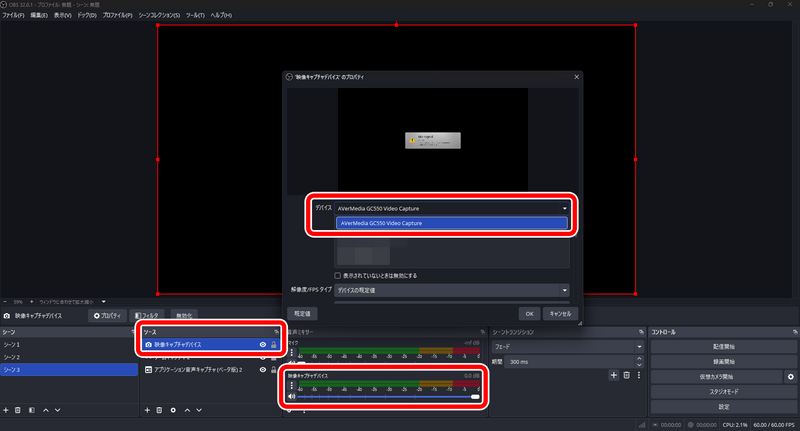Remove the selected source with trash icon
The width and height of the screenshot is (800, 431).
(x=159, y=410)
